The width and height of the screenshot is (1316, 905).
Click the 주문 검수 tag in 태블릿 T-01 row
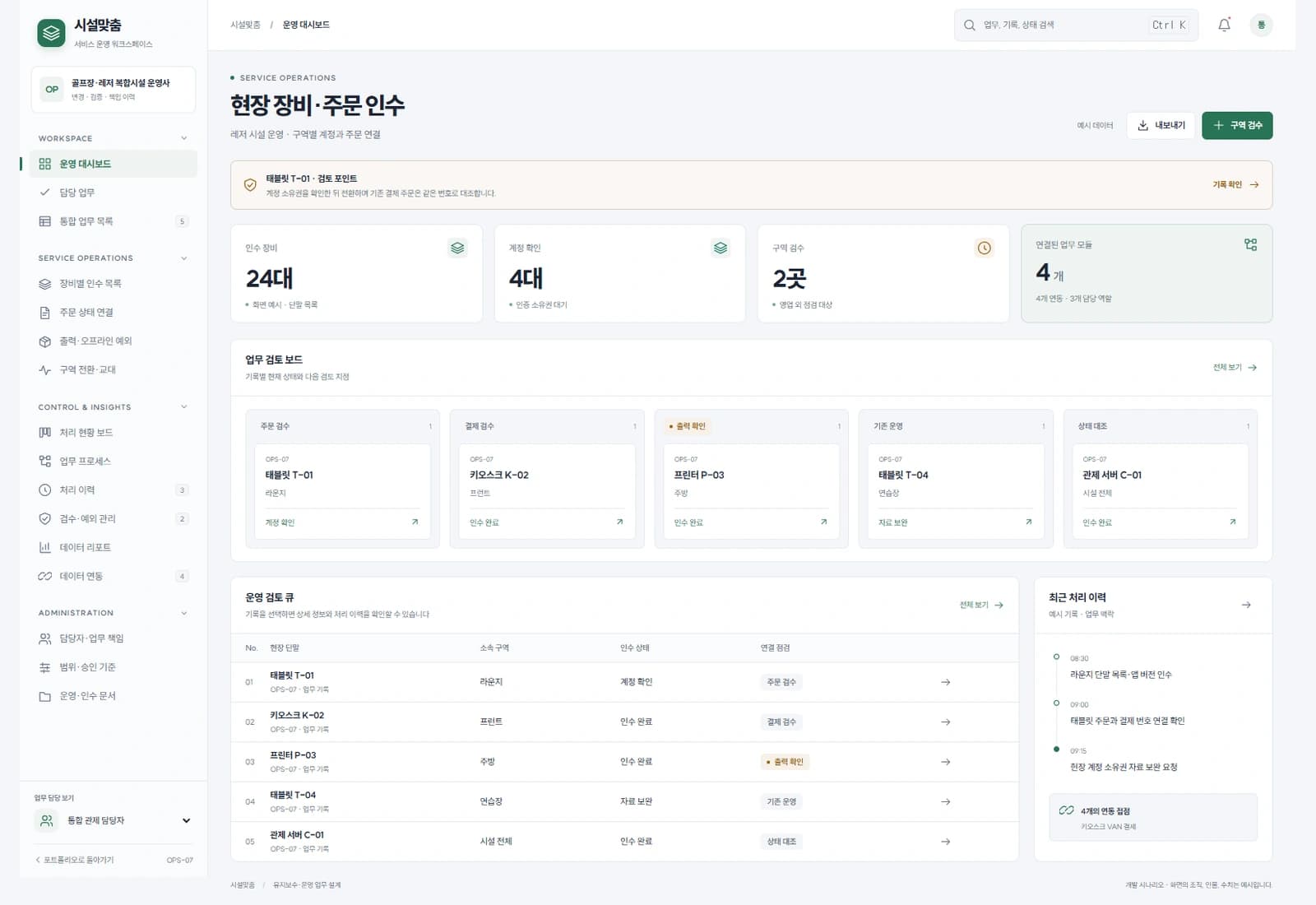(781, 682)
